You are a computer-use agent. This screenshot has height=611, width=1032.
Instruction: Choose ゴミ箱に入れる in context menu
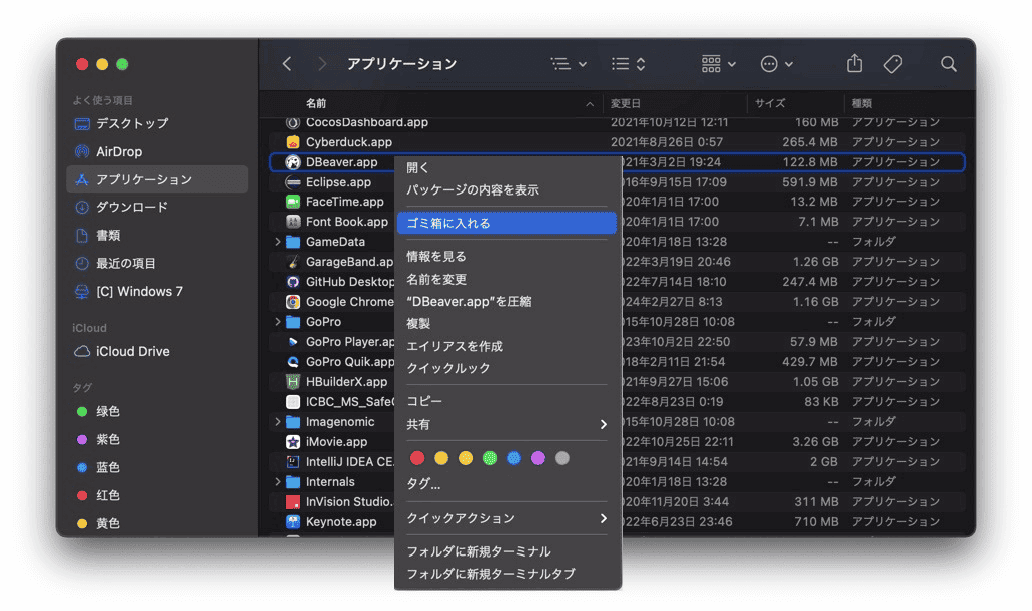point(507,223)
